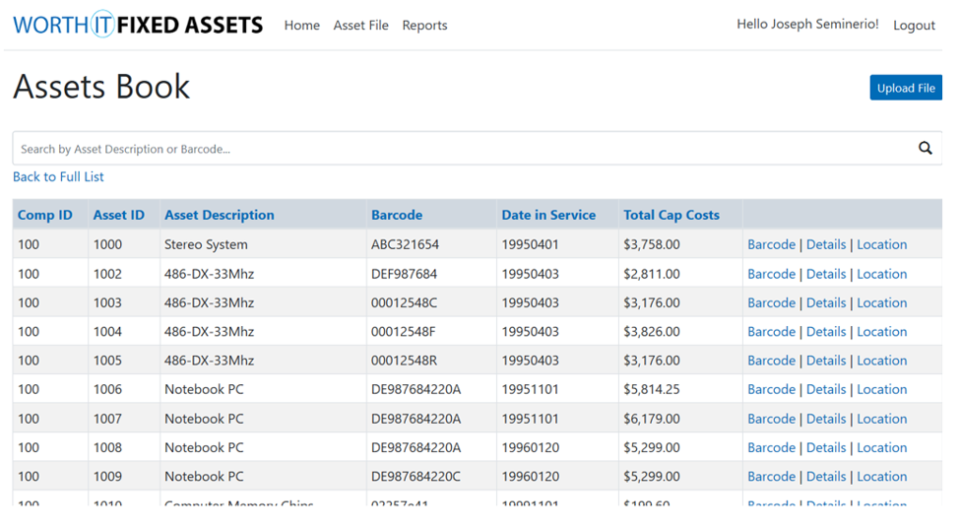Open Barcode link for asset 1009
The height and width of the screenshot is (528, 960).
[x=771, y=476]
